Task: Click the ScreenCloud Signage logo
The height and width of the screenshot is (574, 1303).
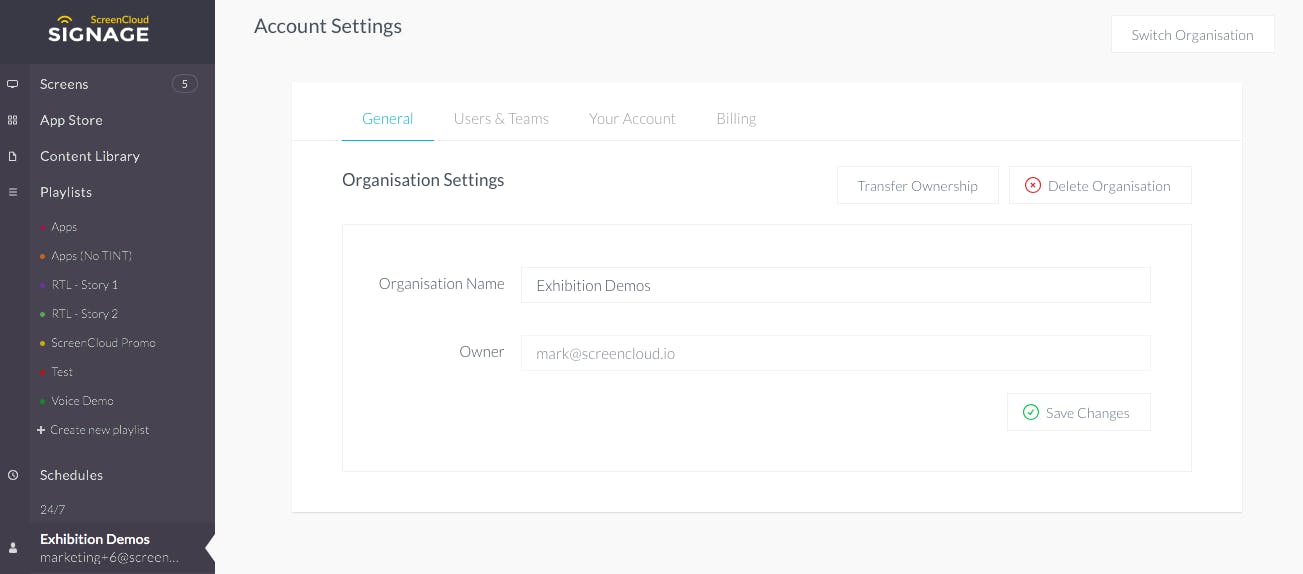Action: point(98,29)
